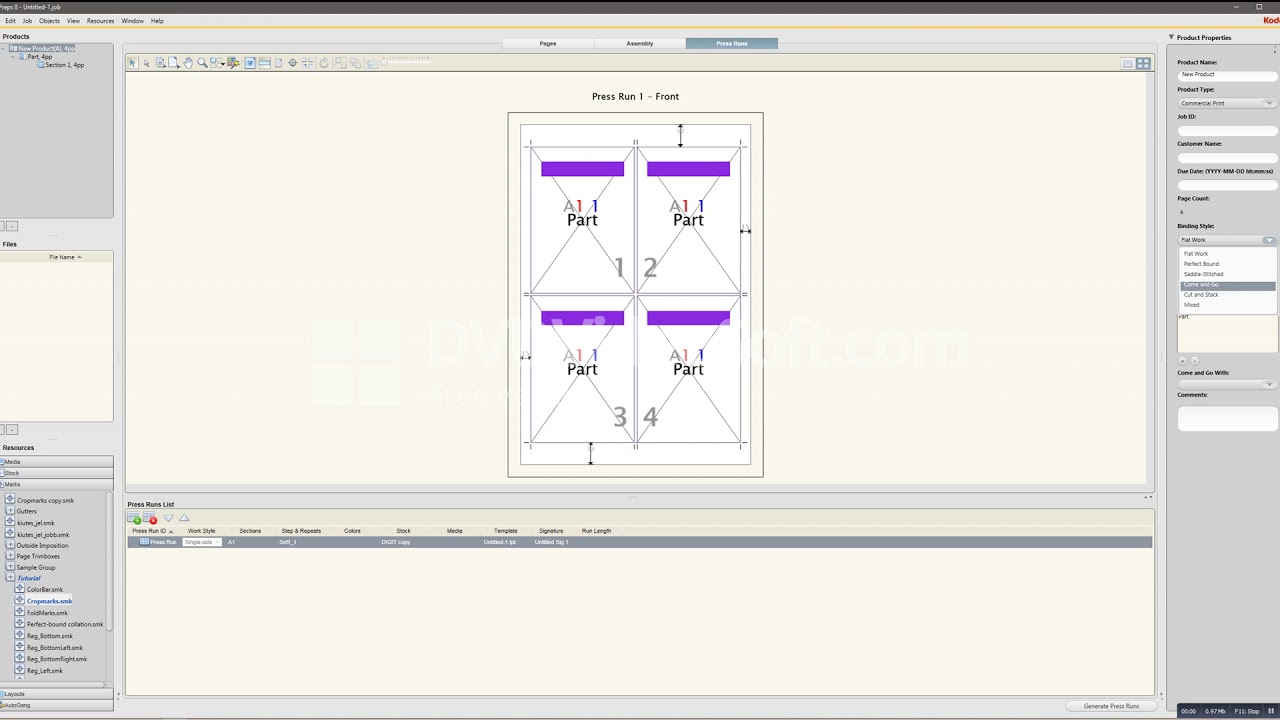Click Generate Press Runs button

point(1111,706)
